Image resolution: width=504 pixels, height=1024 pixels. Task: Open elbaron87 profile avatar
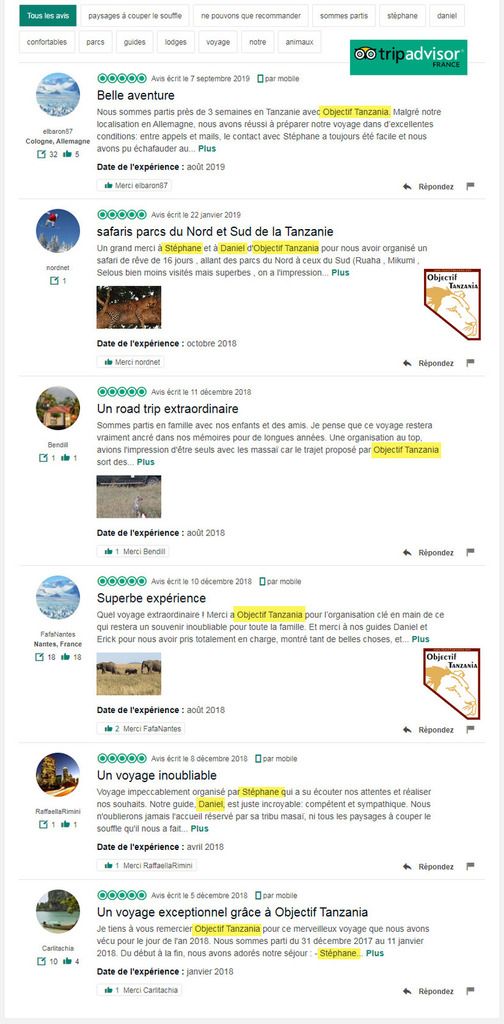(58, 95)
